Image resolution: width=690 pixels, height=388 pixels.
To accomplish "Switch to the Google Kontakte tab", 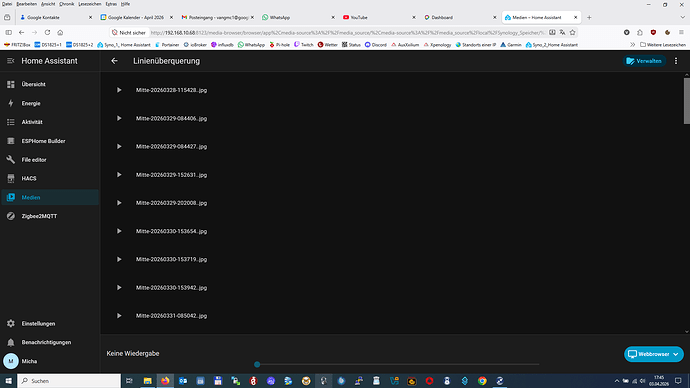I will [x=56, y=18].
